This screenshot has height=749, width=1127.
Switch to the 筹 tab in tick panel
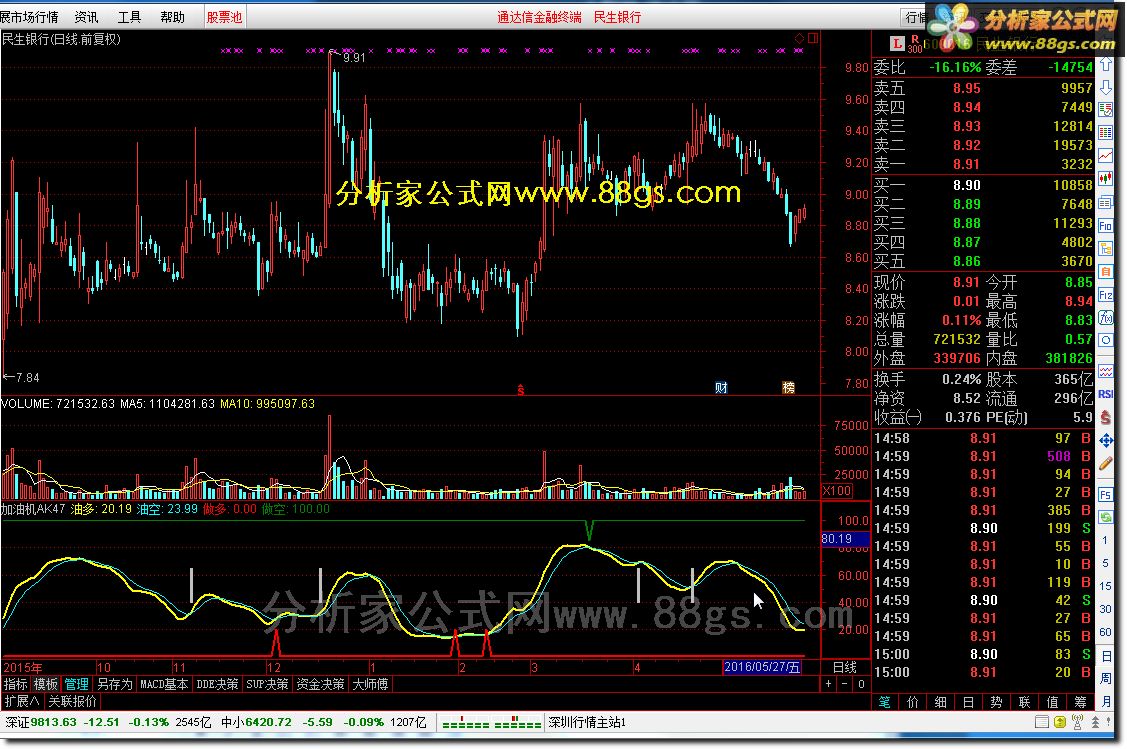click(x=1080, y=702)
